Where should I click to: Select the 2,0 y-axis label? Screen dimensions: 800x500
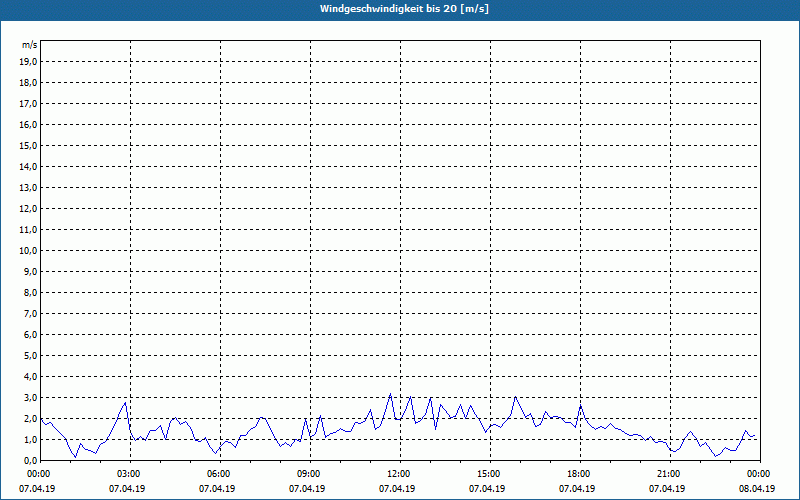click(x=30, y=418)
